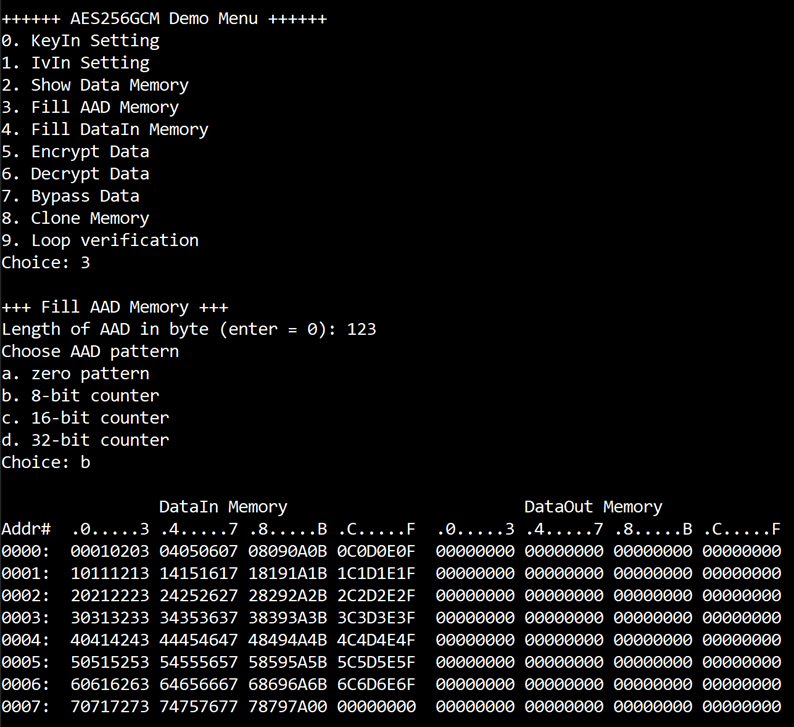
Task: Click the '3. Fill AAD Memory' menu line
Action: tap(90, 108)
